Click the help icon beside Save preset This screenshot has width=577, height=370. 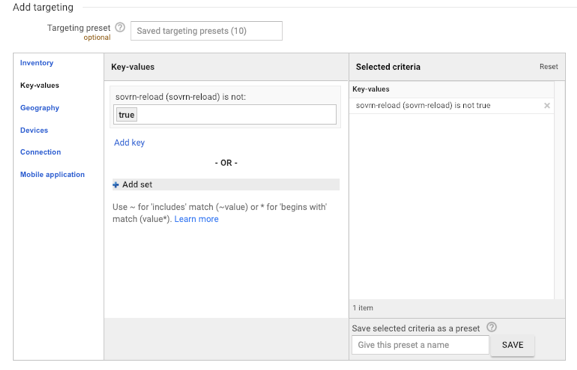point(492,327)
